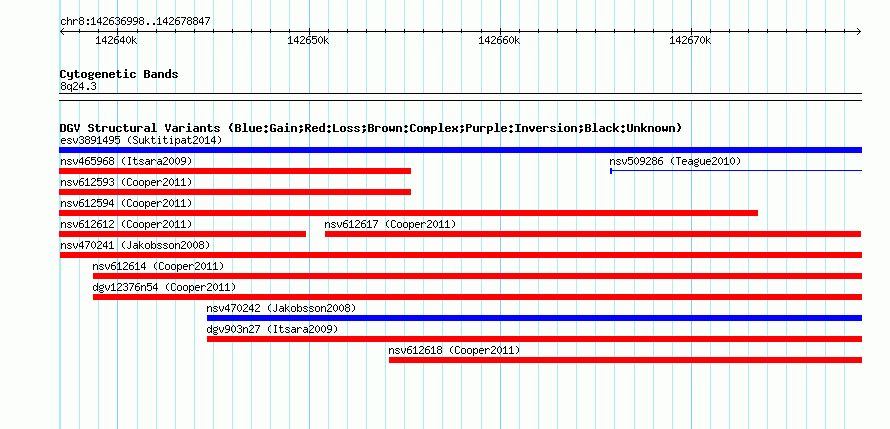Select the red nsv612594 loss bar

tap(409, 213)
